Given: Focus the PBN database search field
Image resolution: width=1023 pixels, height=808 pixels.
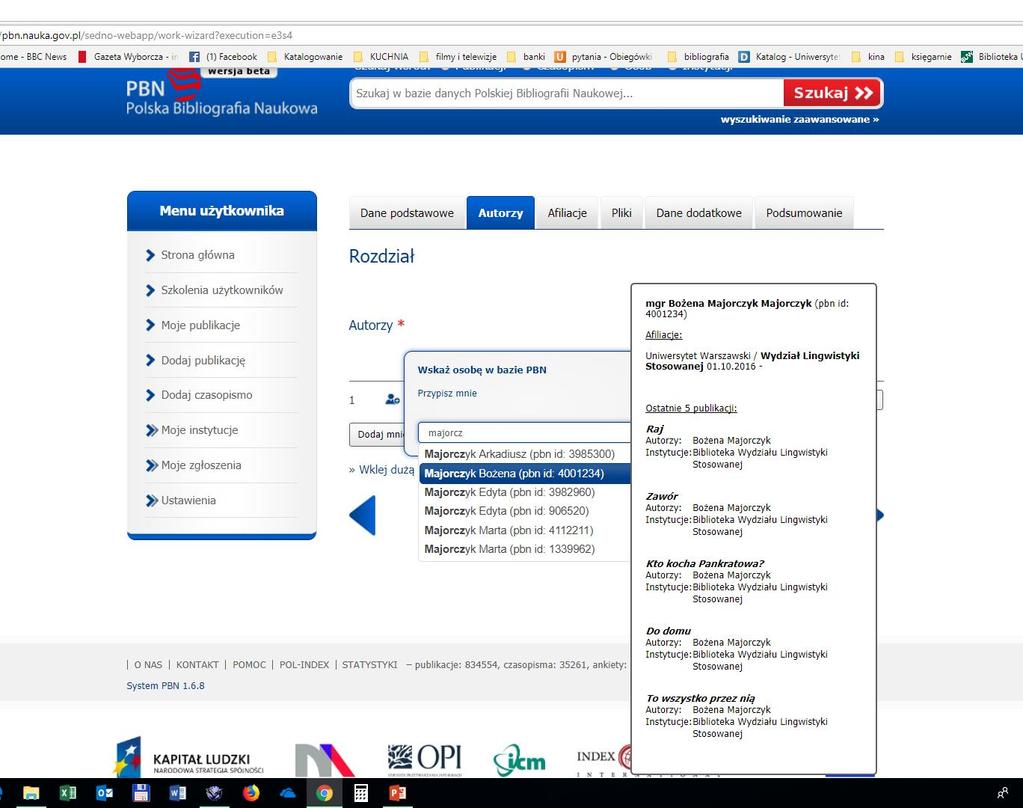Looking at the screenshot, I should click(x=566, y=93).
